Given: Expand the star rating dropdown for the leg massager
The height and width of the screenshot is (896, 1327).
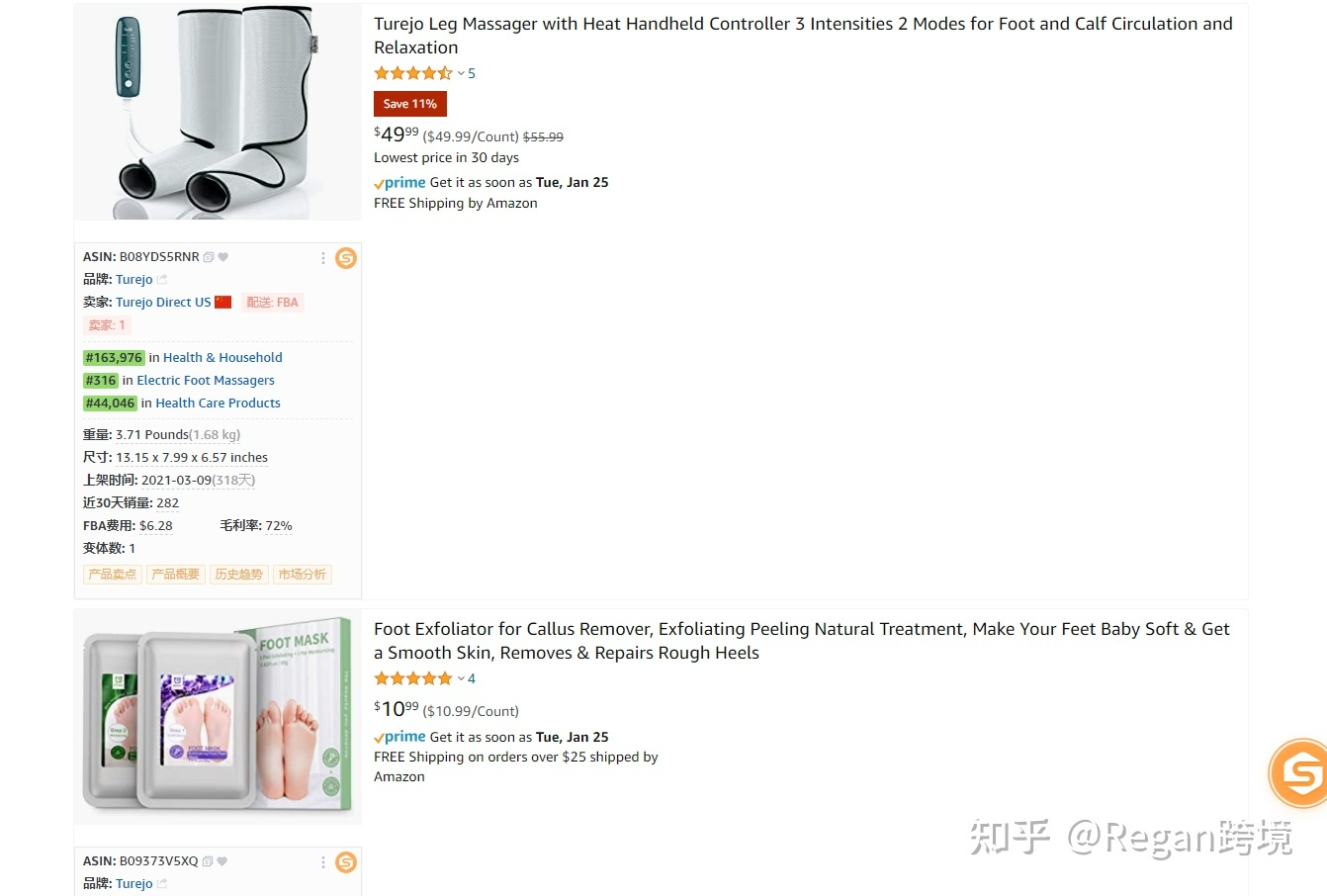Looking at the screenshot, I should click(x=461, y=73).
